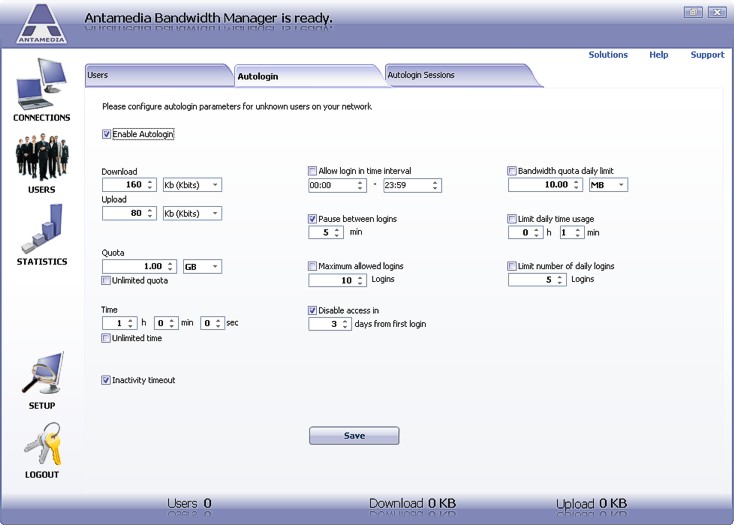The image size is (734, 525).
Task: Click the Download 0 KB status text
Action: click(x=412, y=503)
